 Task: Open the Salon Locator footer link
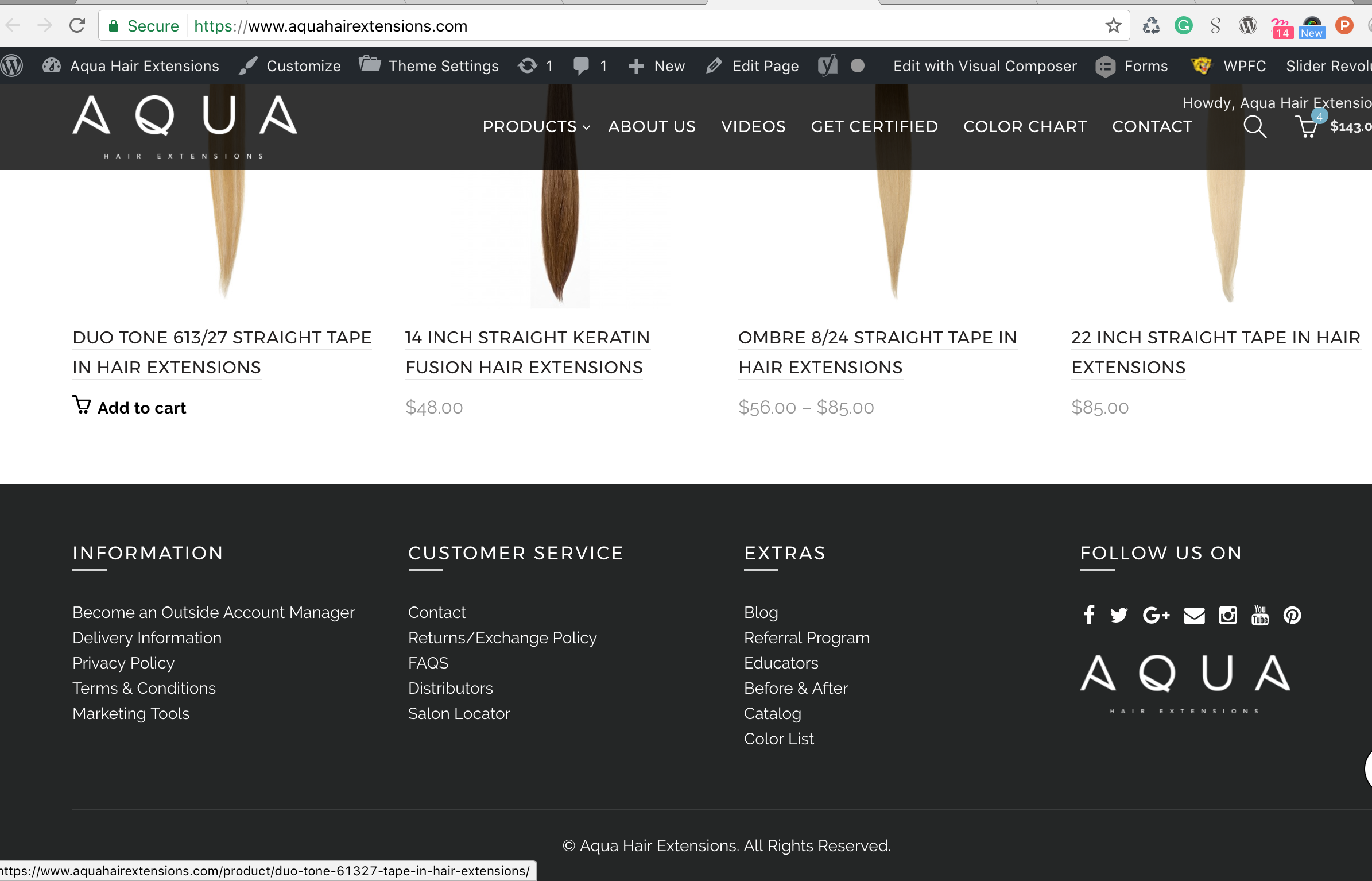point(459,713)
